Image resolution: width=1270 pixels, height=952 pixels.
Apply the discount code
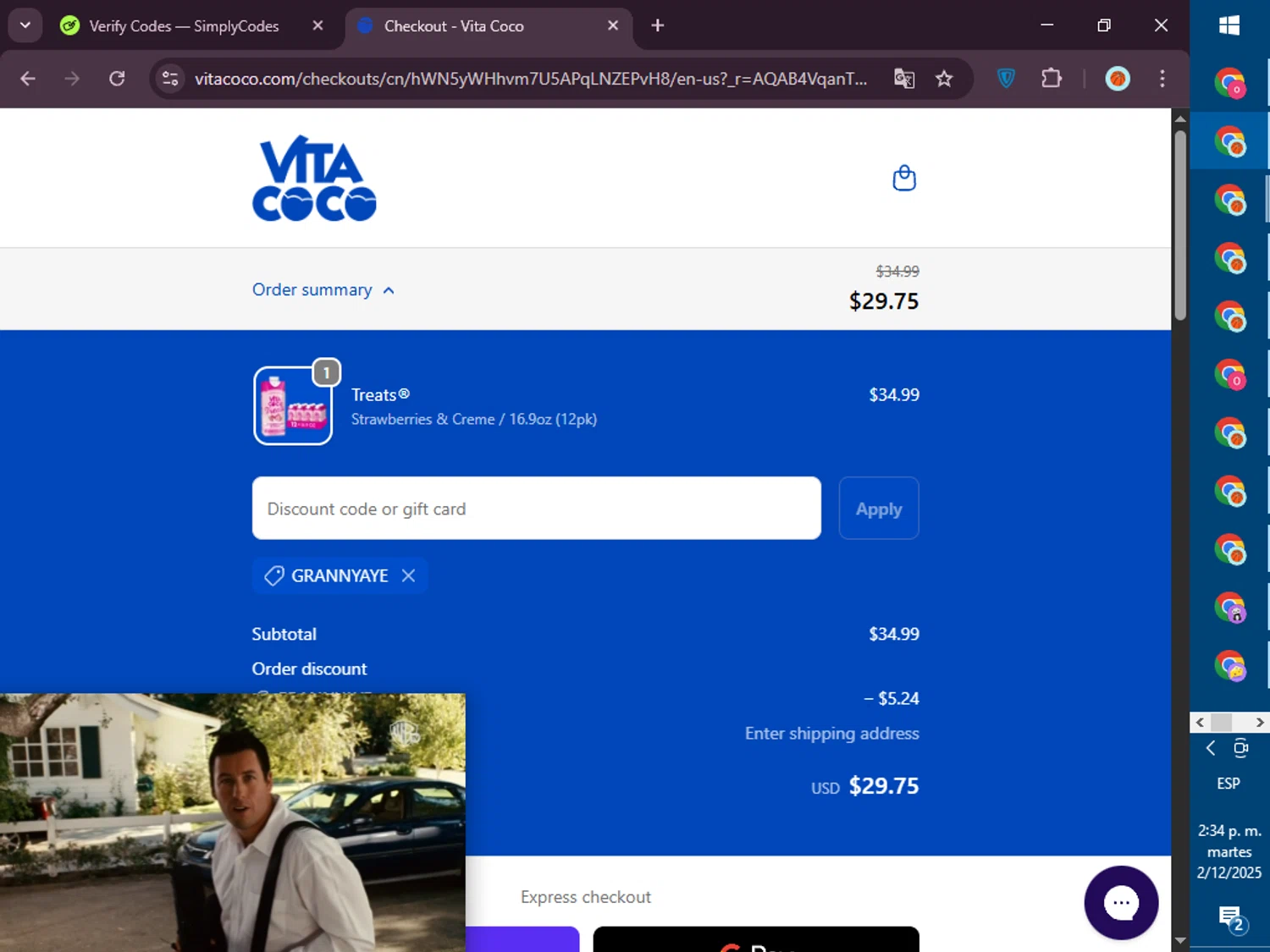[879, 509]
